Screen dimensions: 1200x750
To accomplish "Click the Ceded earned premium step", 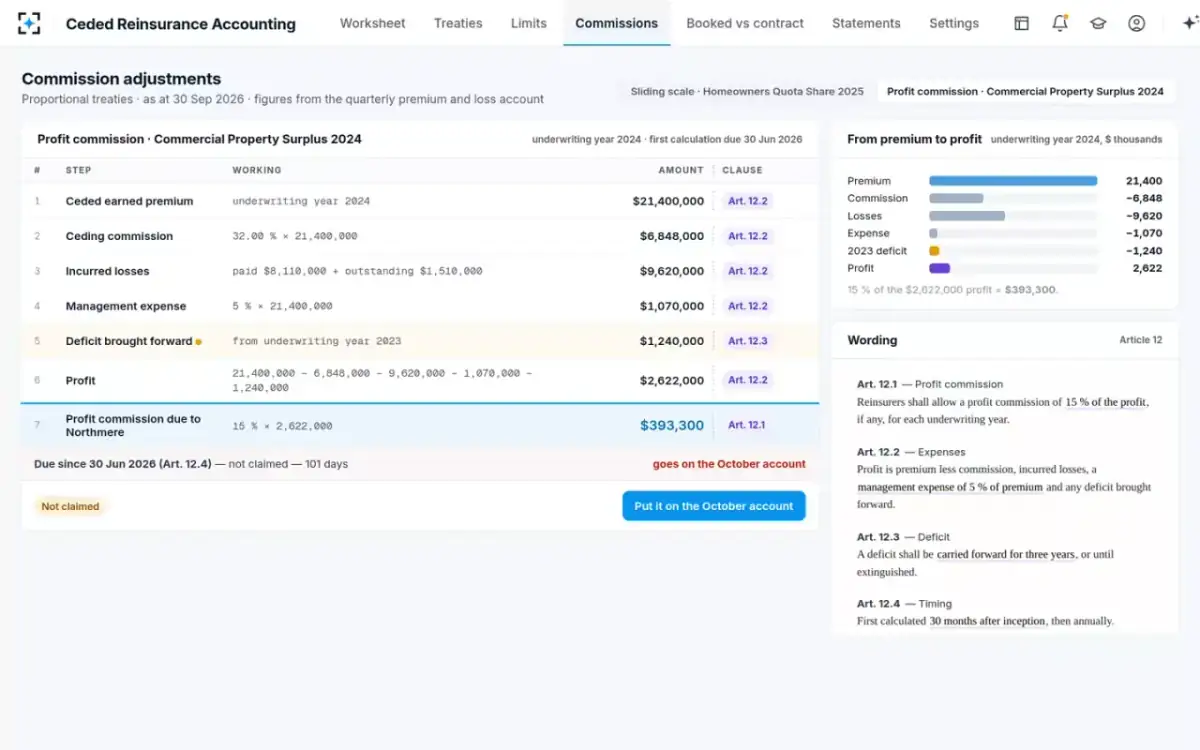I will click(x=129, y=201).
